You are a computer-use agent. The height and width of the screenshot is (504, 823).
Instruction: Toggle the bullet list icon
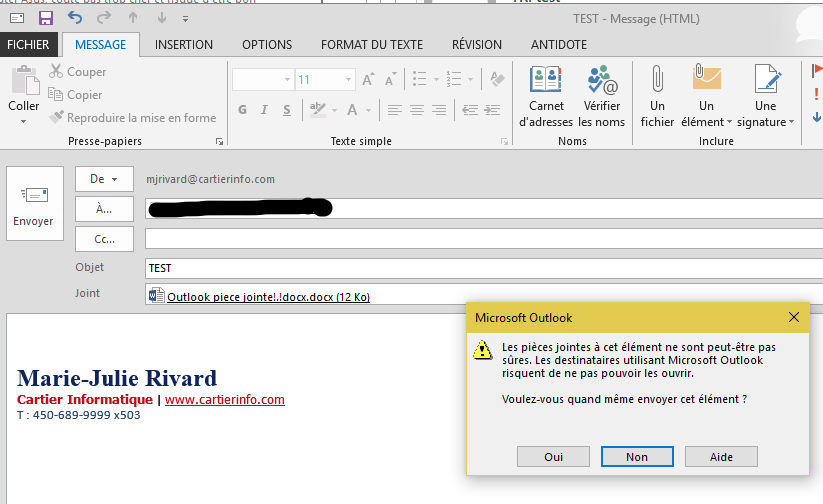tap(419, 79)
